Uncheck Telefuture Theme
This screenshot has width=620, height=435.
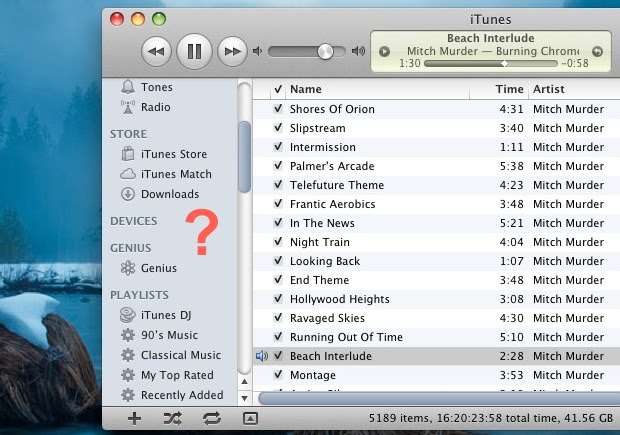tap(278, 185)
